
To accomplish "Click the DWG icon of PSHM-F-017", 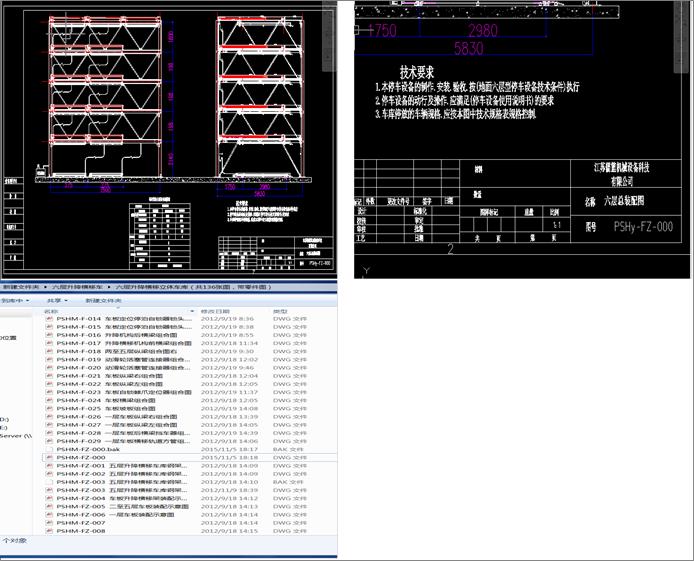I will [x=49, y=343].
